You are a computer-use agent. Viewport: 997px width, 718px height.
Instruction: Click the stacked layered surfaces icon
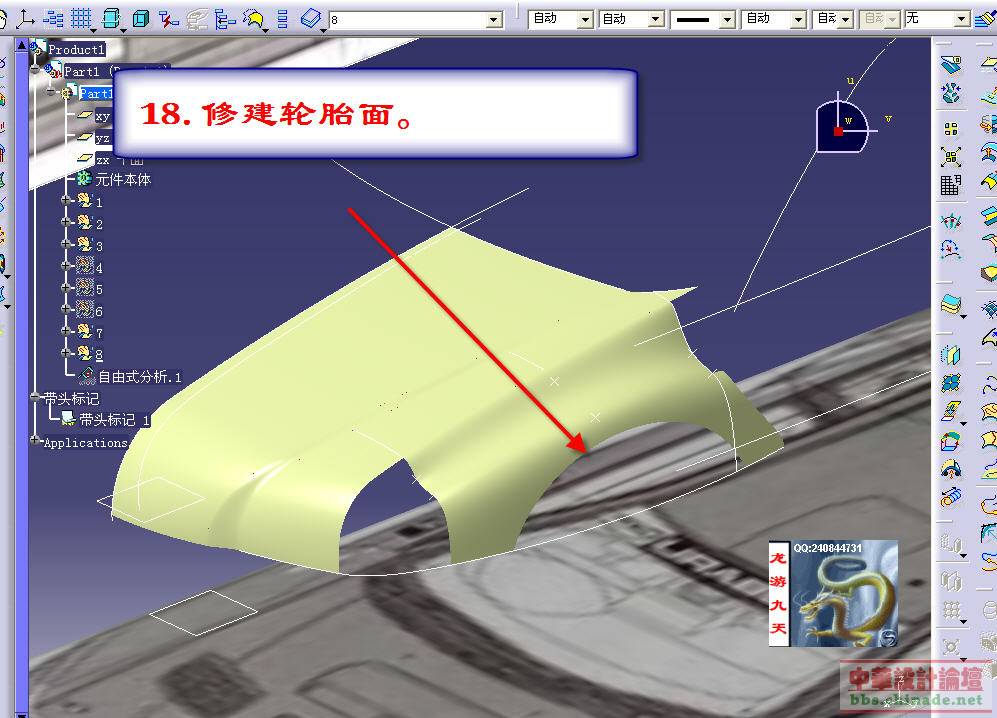click(x=951, y=304)
